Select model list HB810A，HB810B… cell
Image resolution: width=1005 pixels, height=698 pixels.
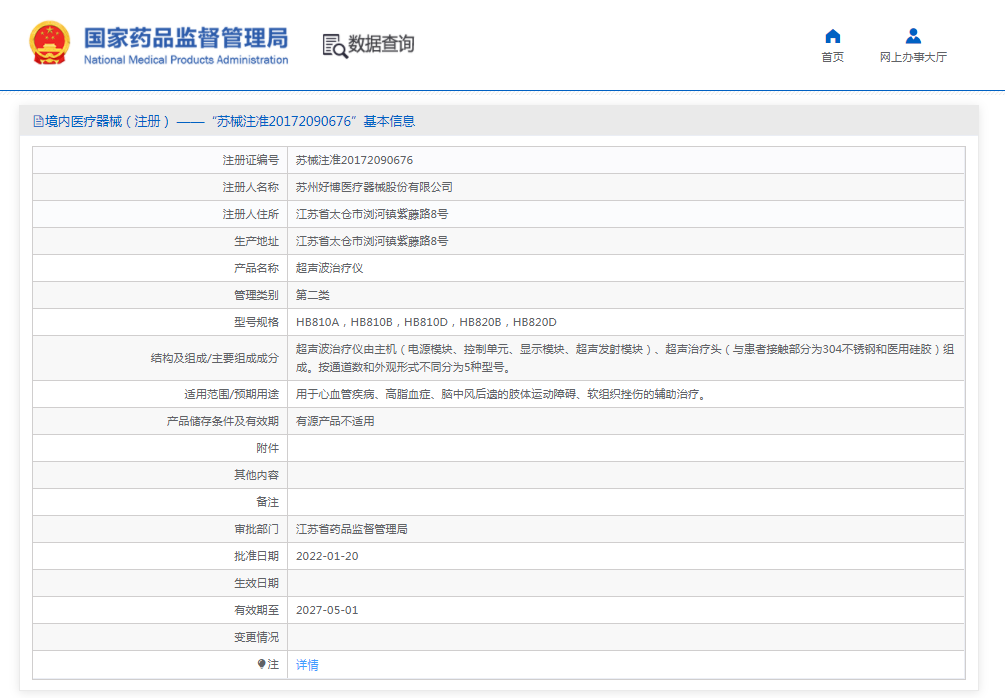[x=426, y=322]
